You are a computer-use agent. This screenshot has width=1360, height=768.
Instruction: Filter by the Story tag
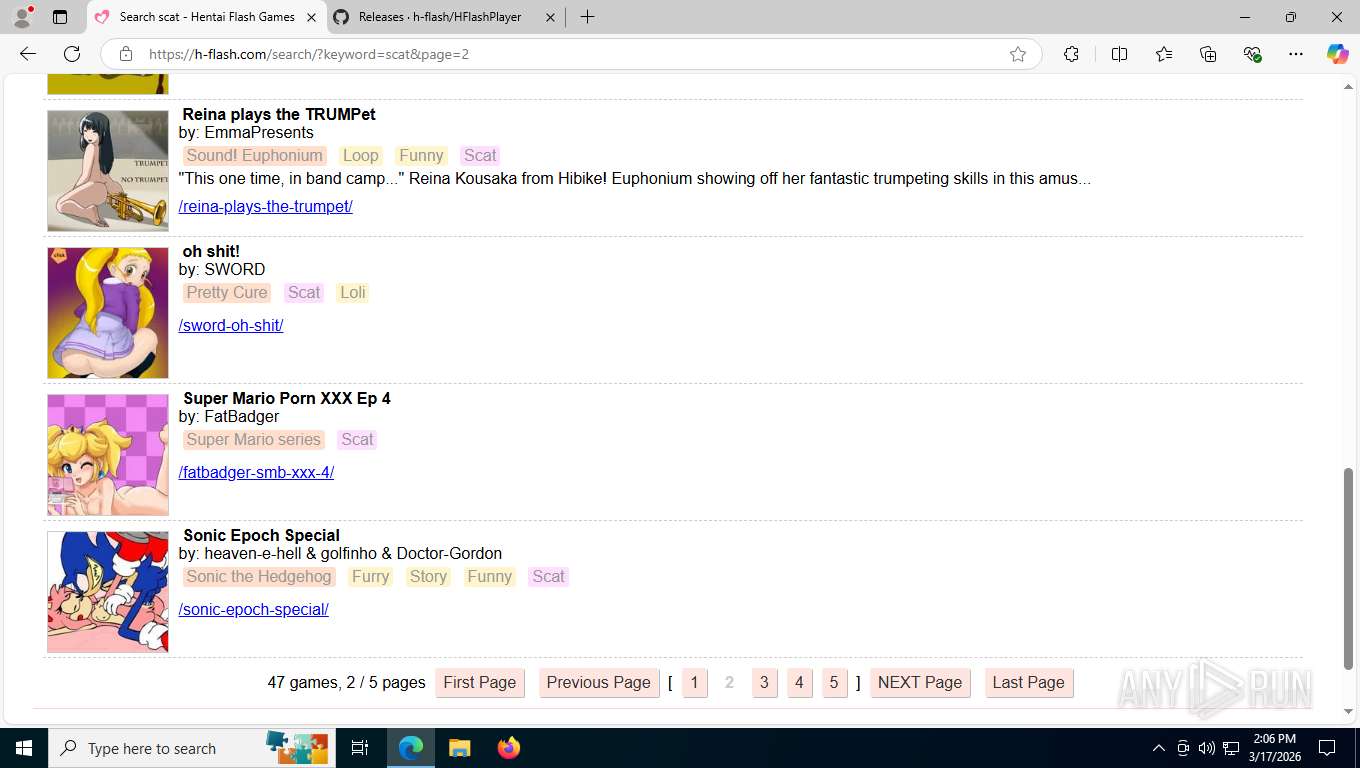tap(428, 576)
